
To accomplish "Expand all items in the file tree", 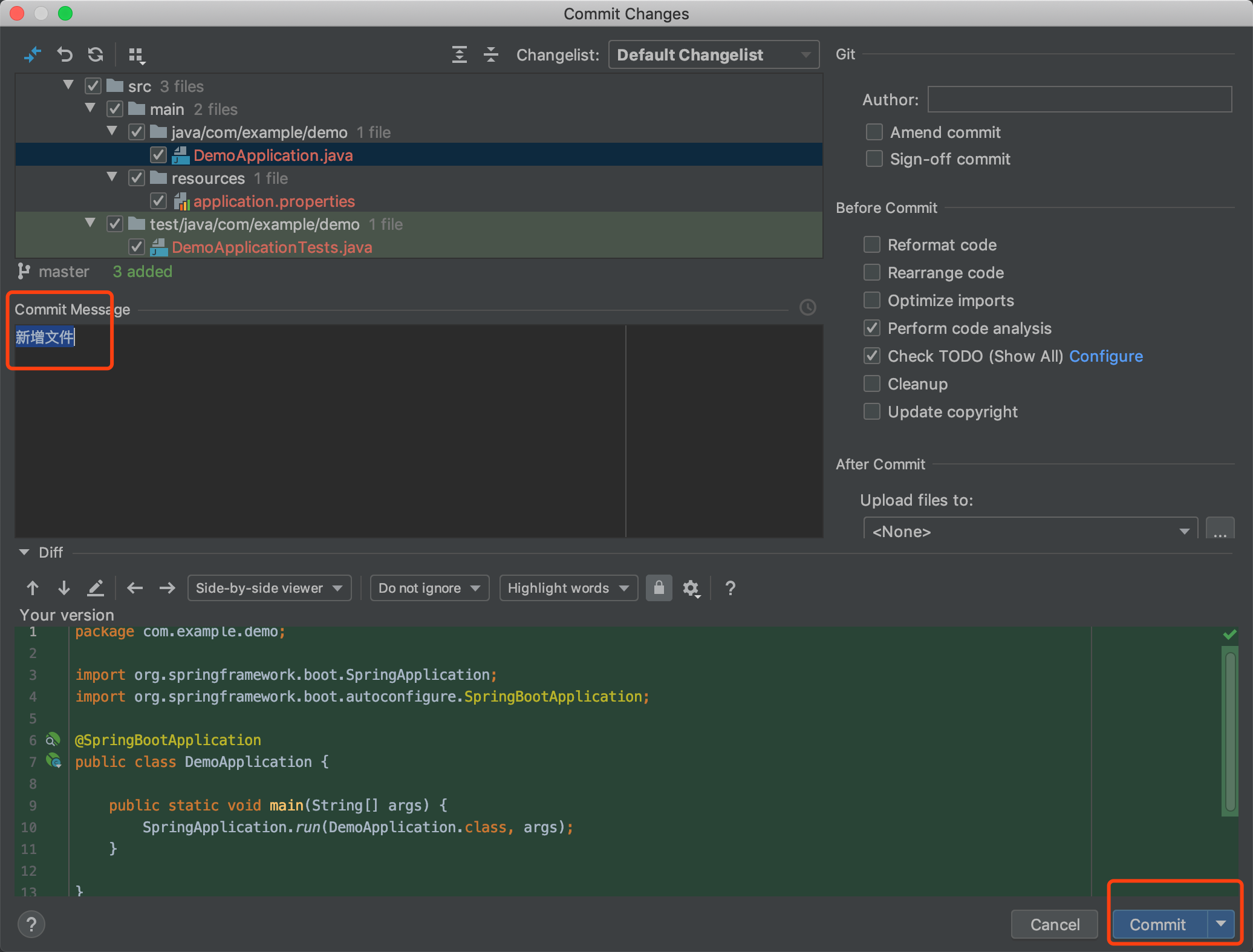I will (x=460, y=54).
